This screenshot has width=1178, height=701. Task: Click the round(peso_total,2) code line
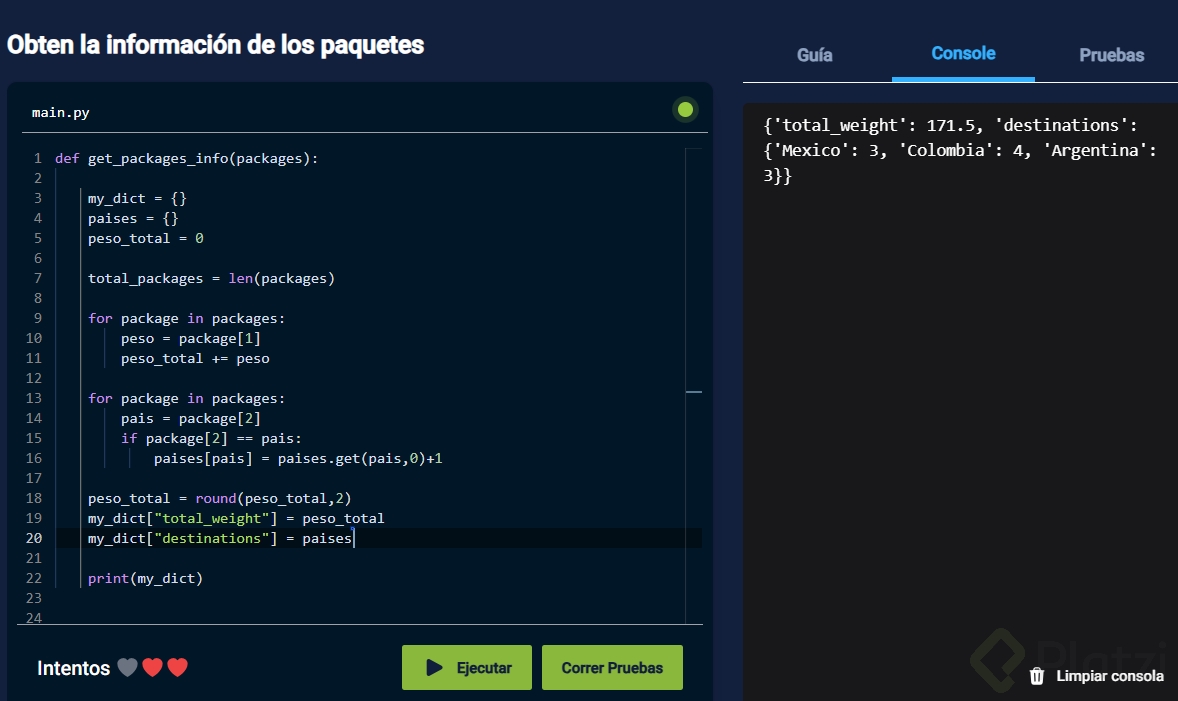(x=219, y=498)
